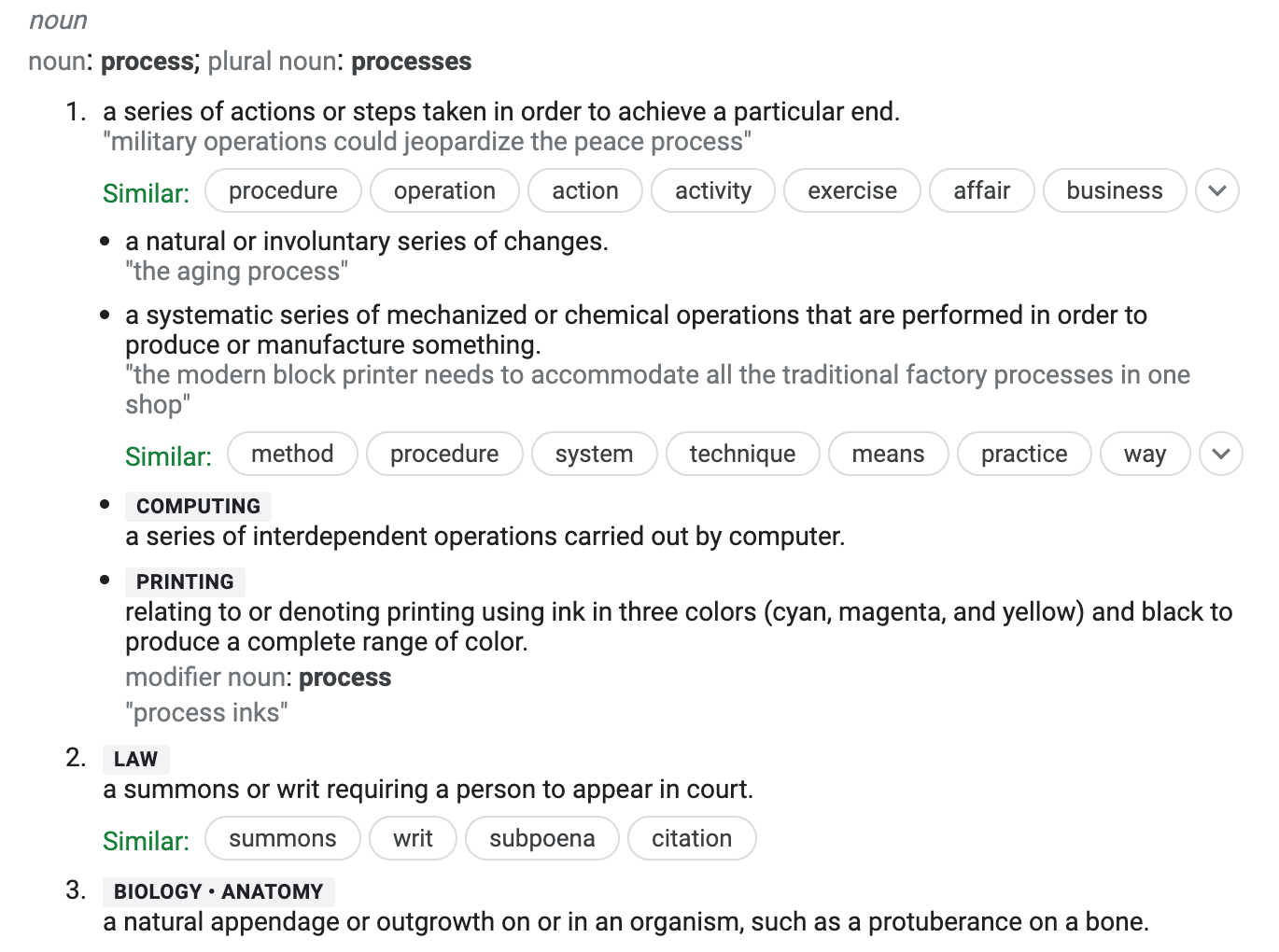Select the 'activity' synonym chip
The image size is (1279, 952).
(x=713, y=190)
